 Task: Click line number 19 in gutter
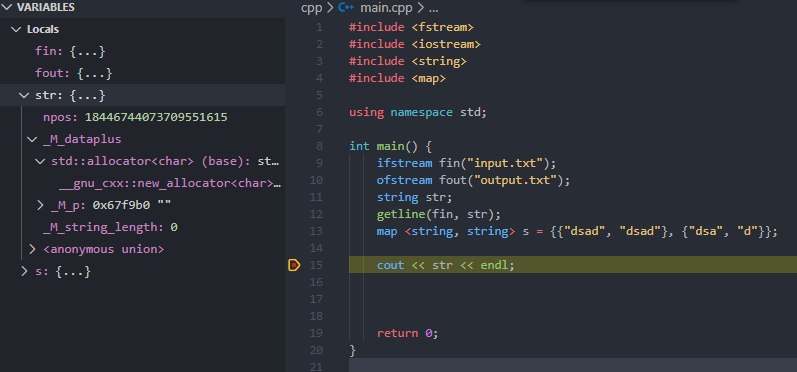tap(316, 333)
